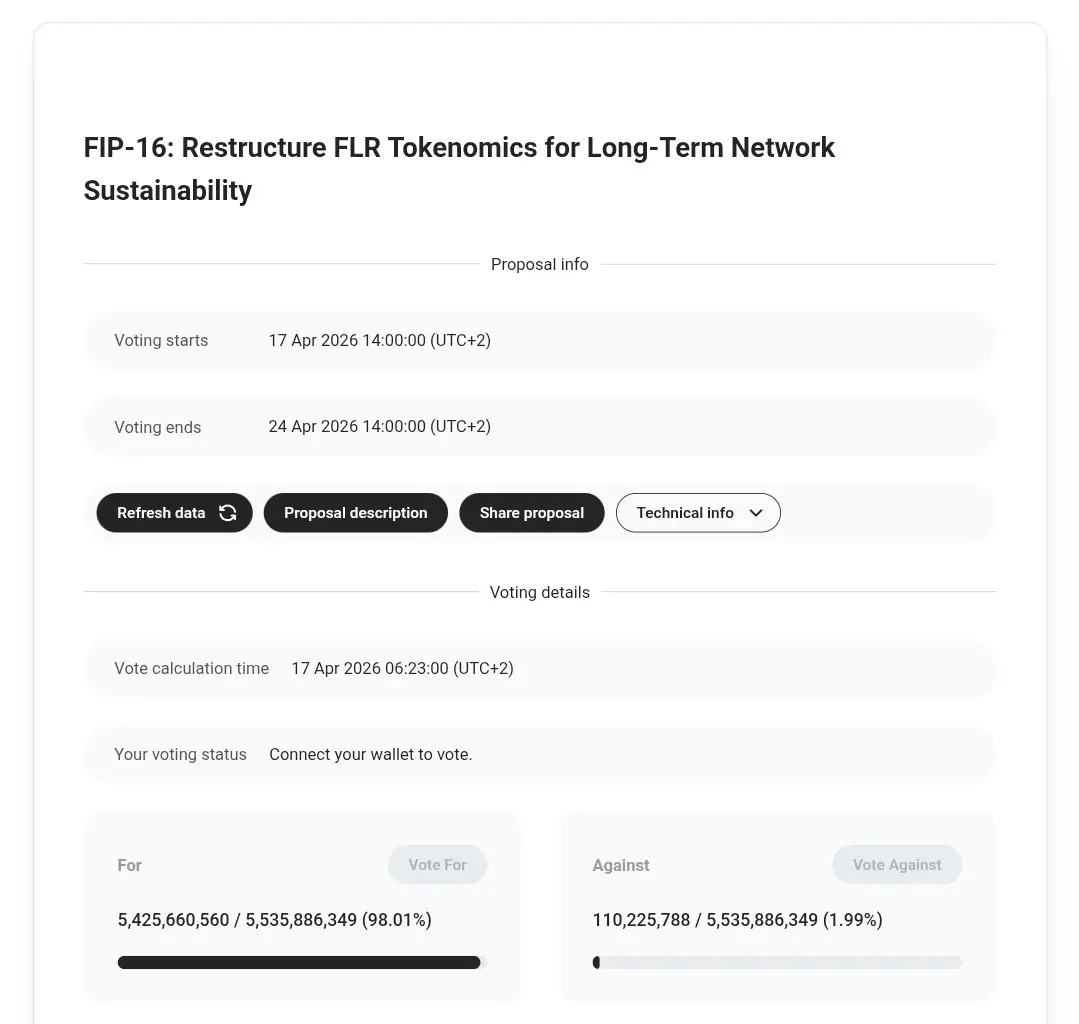Open the Proposal description
Screen dimensions: 1079x1024
(355, 513)
